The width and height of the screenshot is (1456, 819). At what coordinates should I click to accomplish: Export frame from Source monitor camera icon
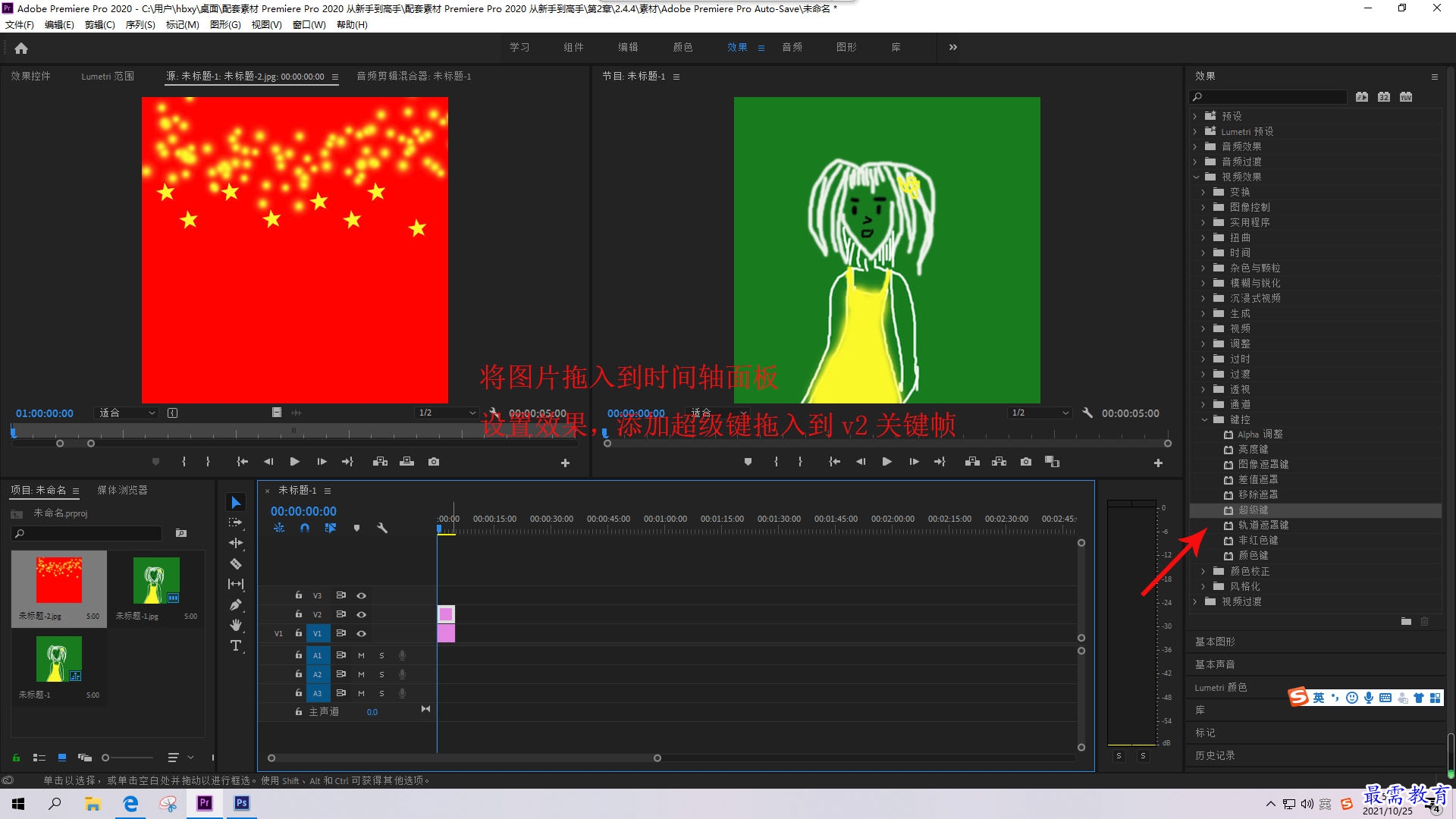click(434, 461)
